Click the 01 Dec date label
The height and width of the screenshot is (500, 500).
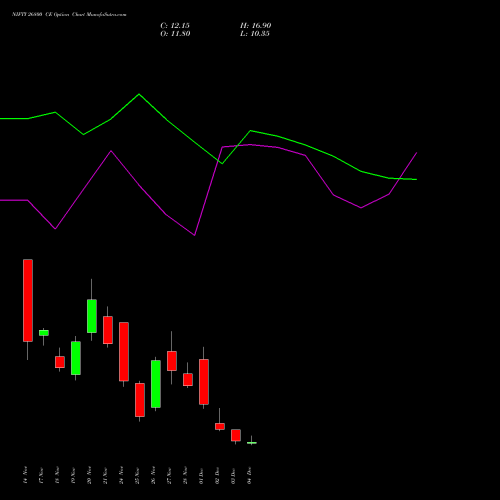[201, 475]
